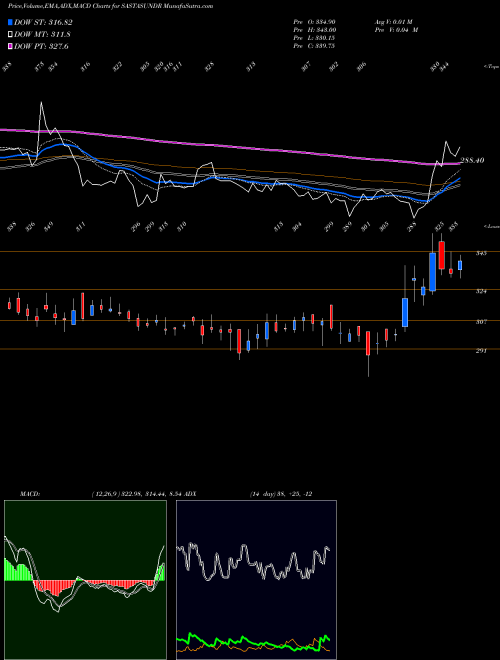Image resolution: width=500 pixels, height=660 pixels.
Task: Click the 324 price level label
Action: click(x=481, y=291)
